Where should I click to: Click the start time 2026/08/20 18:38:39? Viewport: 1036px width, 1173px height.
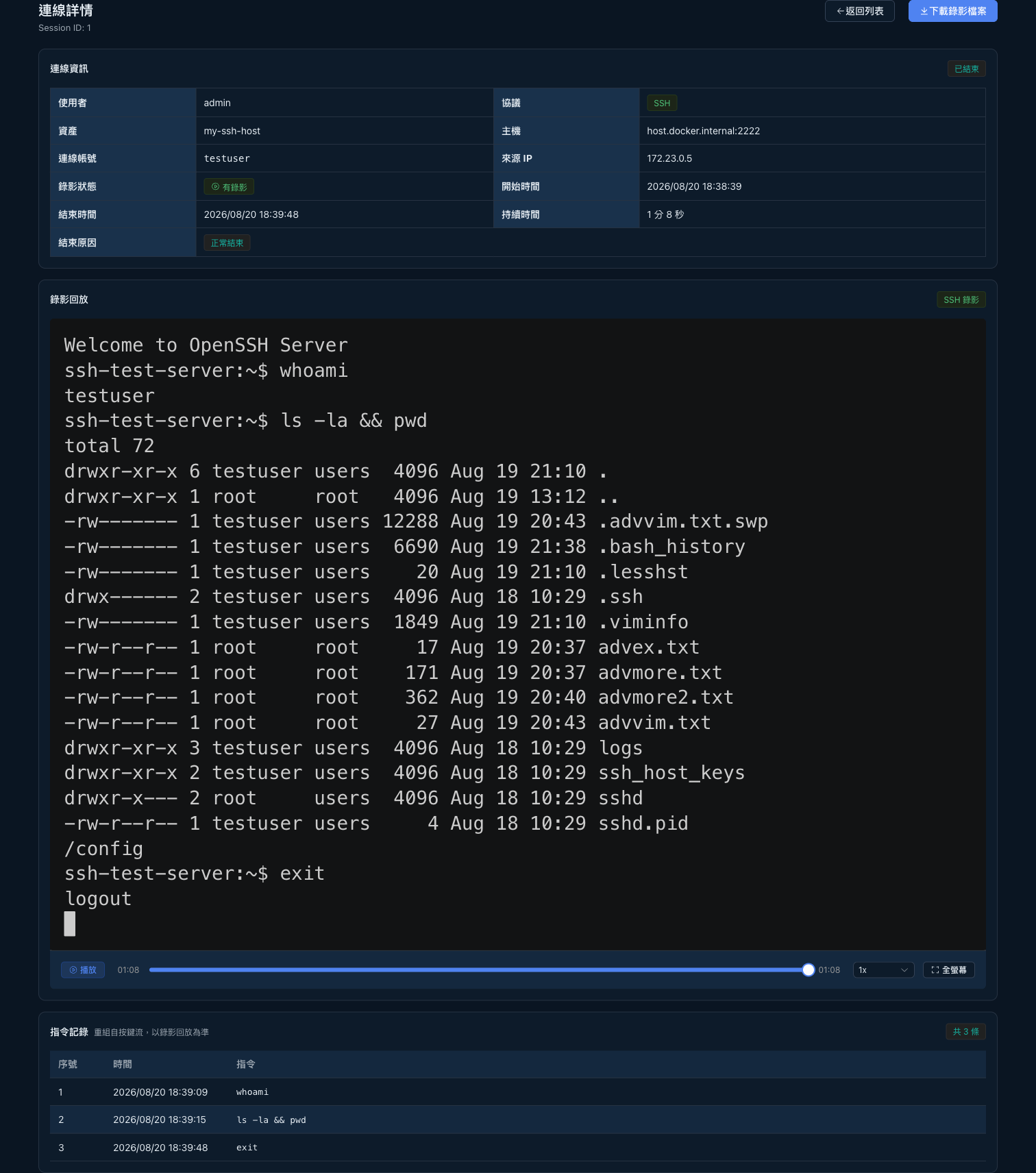(694, 186)
